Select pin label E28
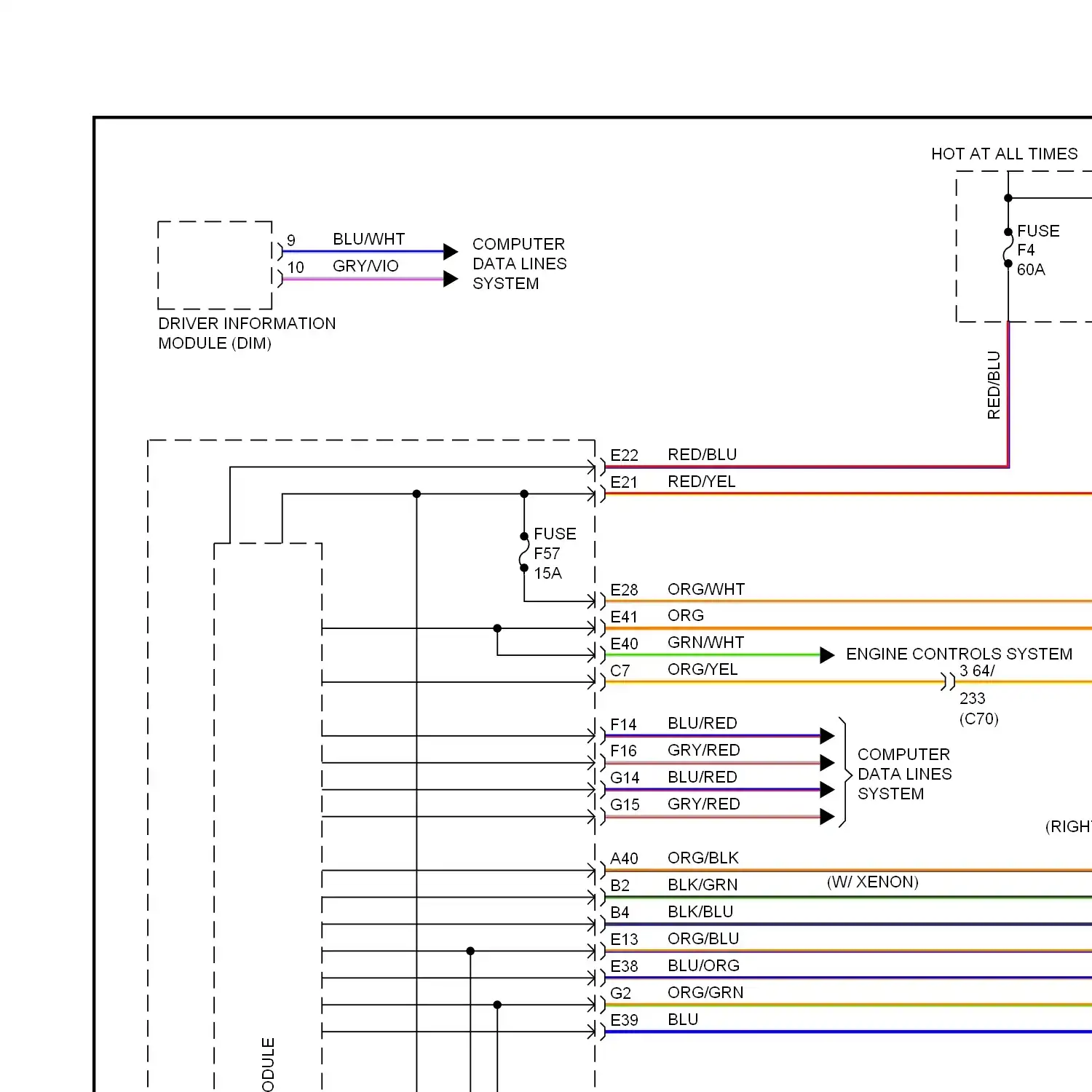 [624, 590]
